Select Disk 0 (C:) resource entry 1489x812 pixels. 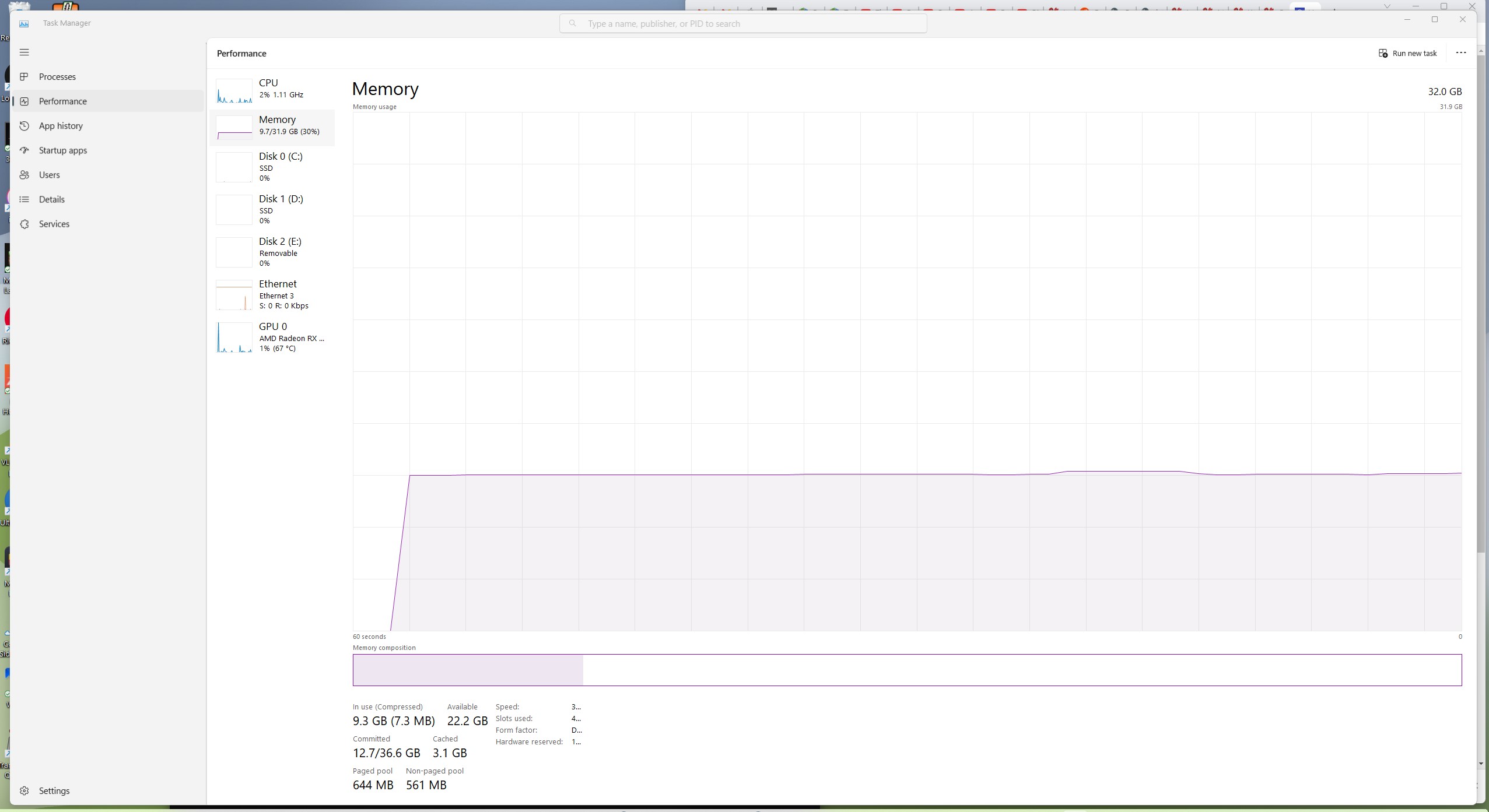(x=272, y=167)
